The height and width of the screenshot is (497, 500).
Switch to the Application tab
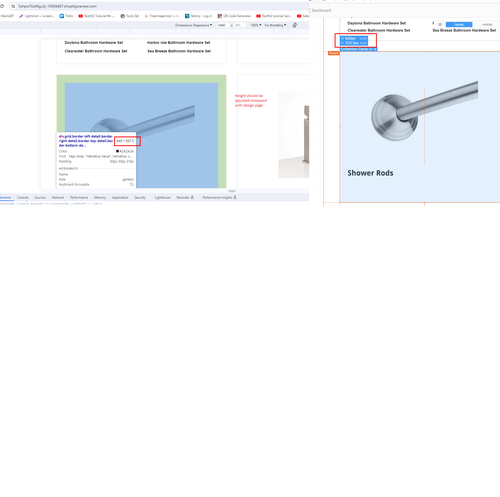pyautogui.click(x=120, y=197)
